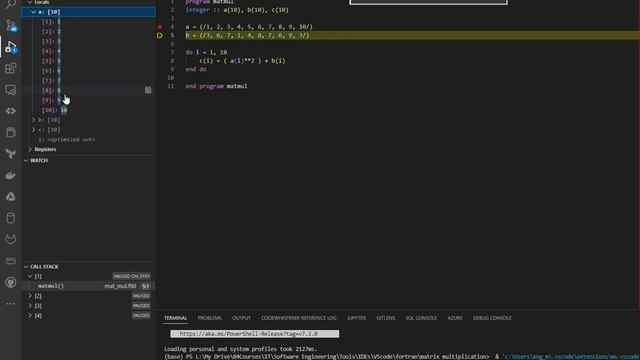Open the GitLab fox icon in activity bar
This screenshot has width=640, height=360.
point(11,239)
